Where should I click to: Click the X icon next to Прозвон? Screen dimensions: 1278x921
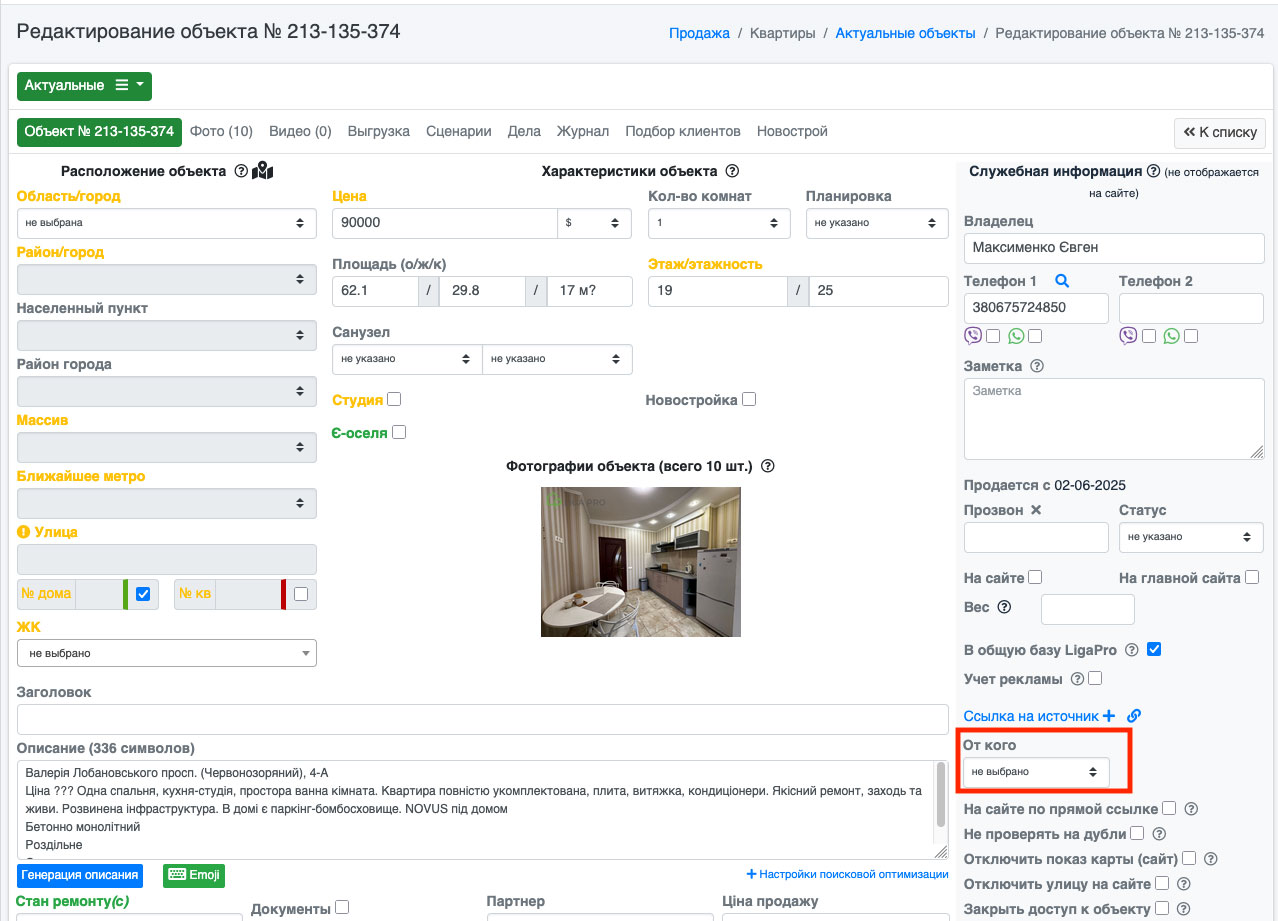tap(1036, 510)
